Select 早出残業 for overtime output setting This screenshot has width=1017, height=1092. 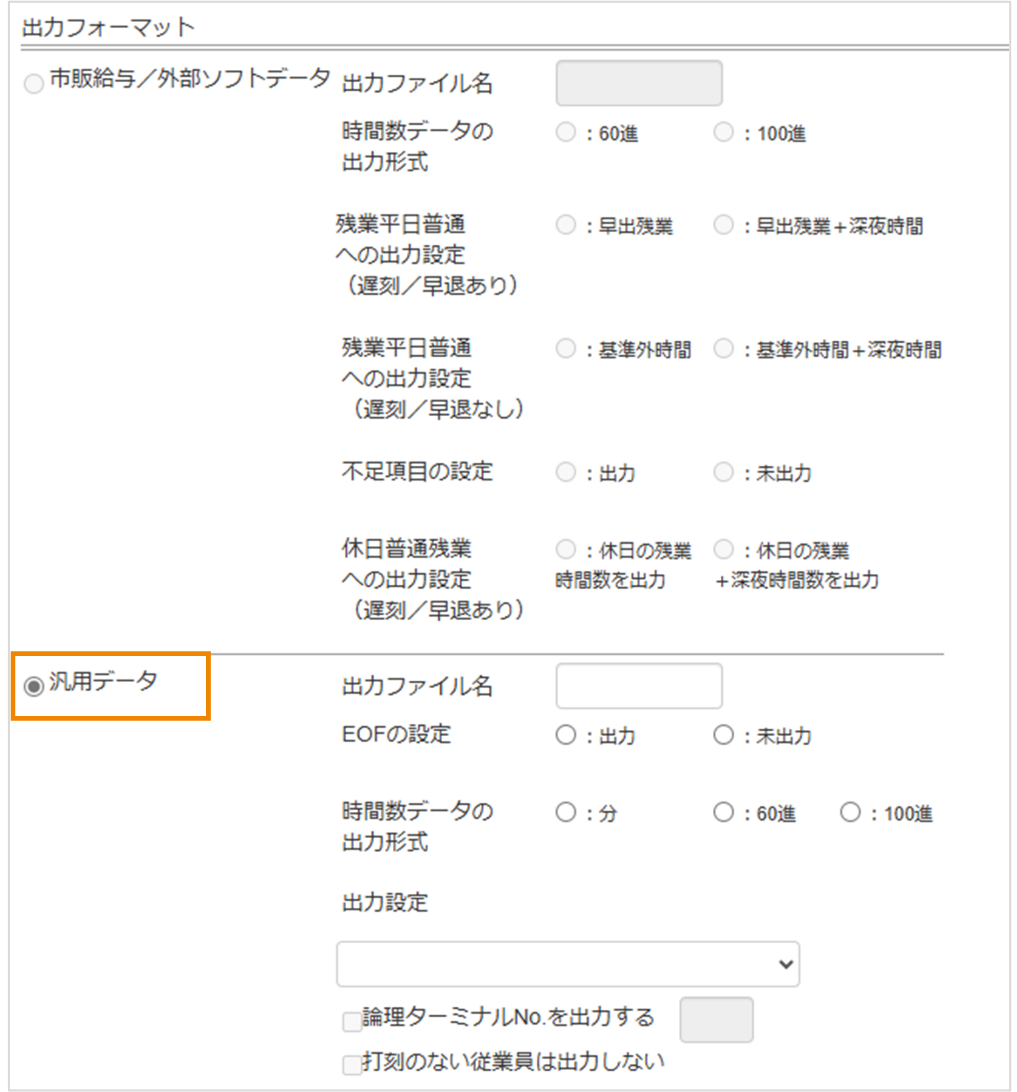(x=564, y=225)
